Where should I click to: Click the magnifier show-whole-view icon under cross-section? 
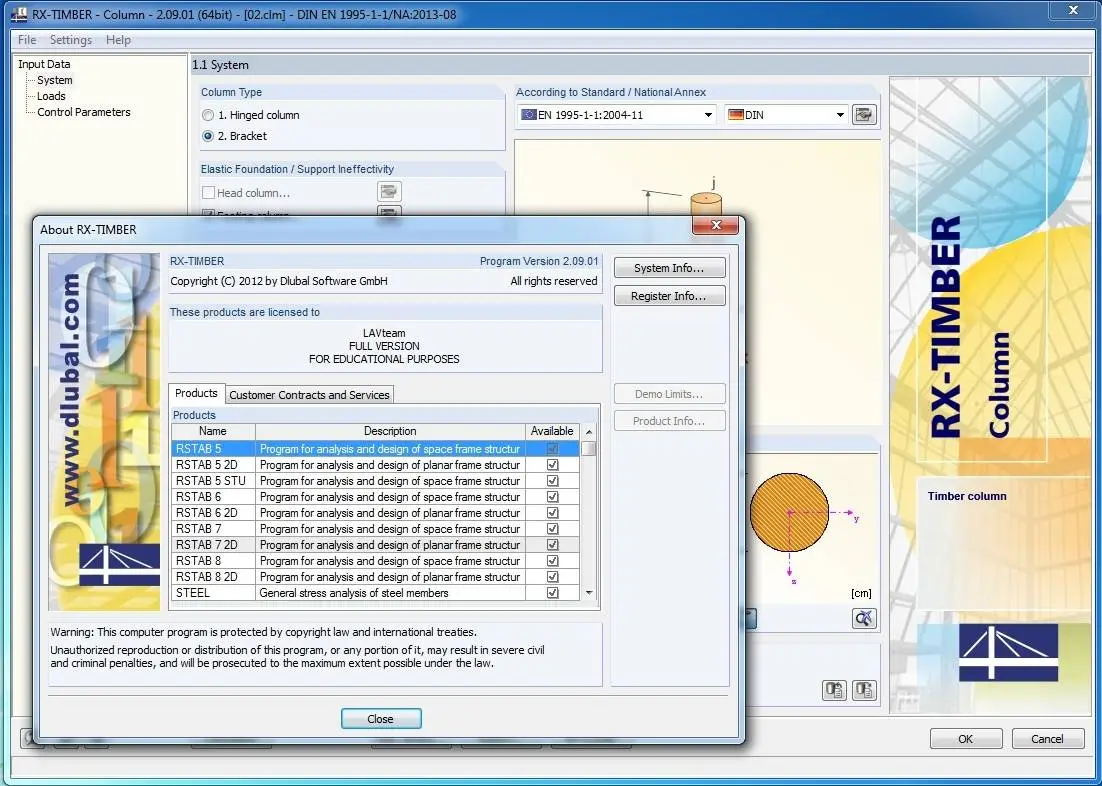[x=864, y=619]
